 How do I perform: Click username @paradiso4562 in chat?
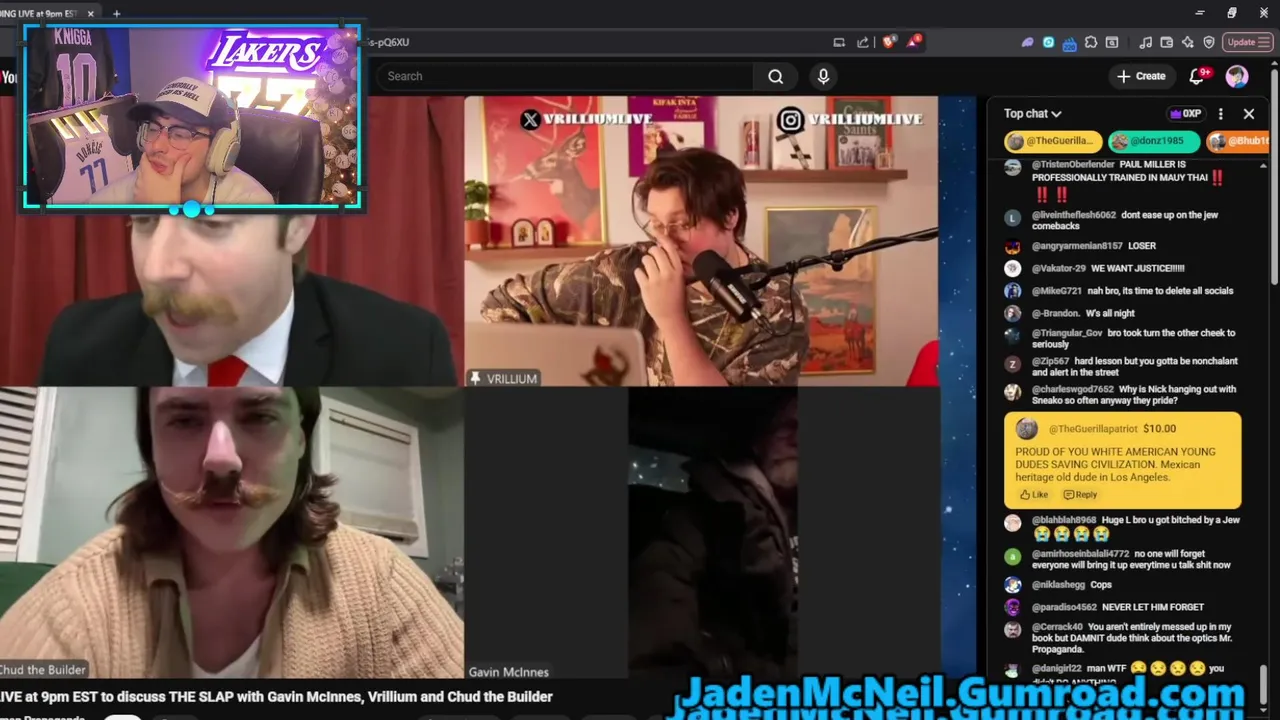[1064, 607]
